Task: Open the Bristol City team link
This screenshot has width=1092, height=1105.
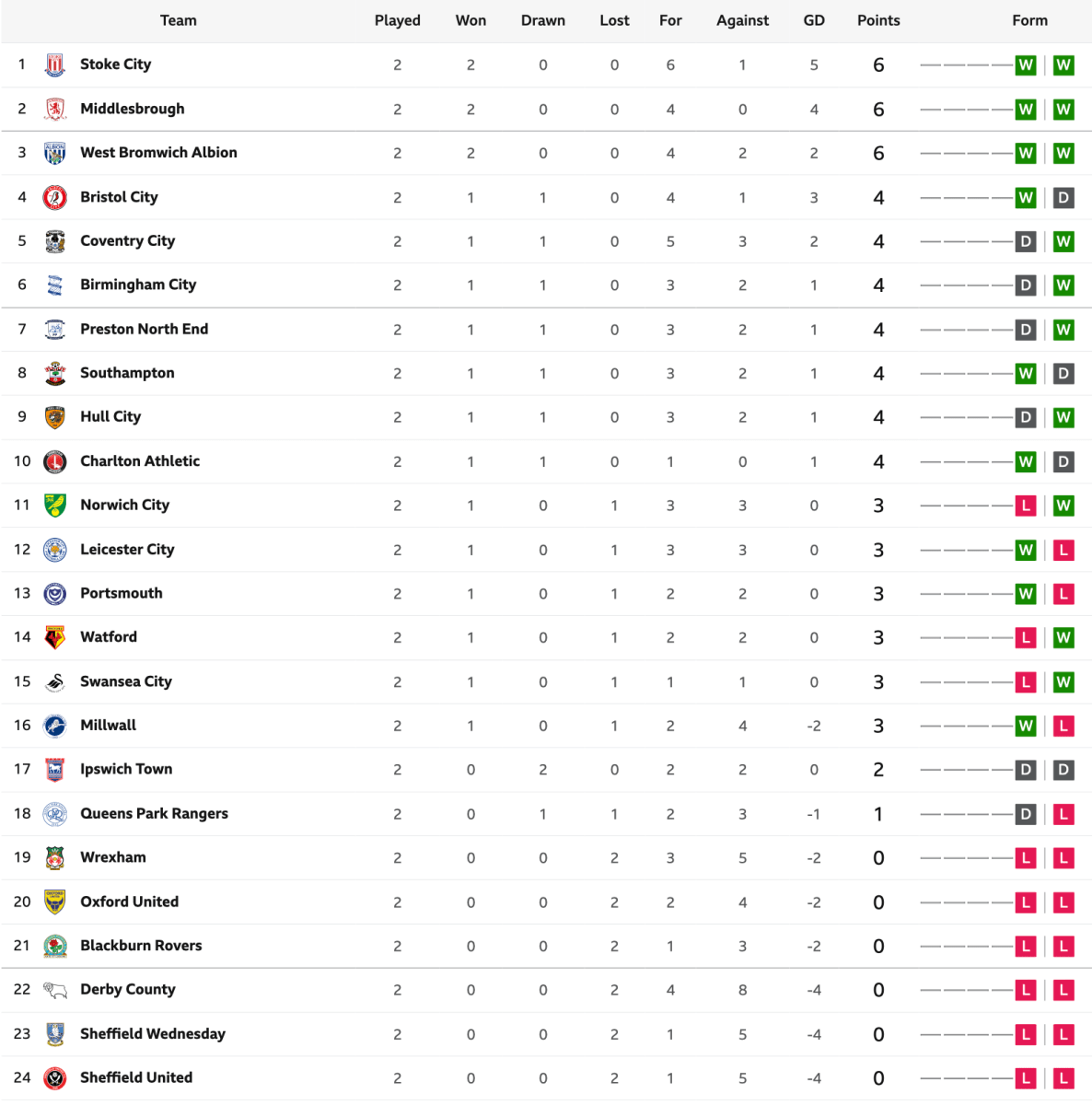Action: [x=119, y=197]
